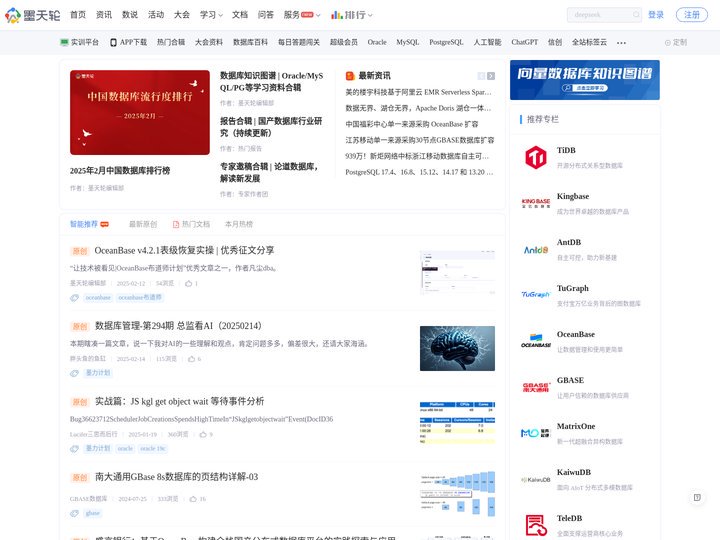The height and width of the screenshot is (540, 720).
Task: Open 南大通用GBase 8s数据库的页结构详解-03
Action: coord(176,477)
